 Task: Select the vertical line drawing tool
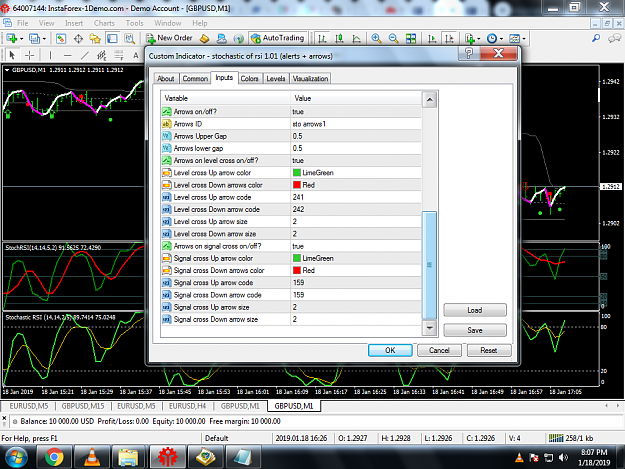coord(50,55)
